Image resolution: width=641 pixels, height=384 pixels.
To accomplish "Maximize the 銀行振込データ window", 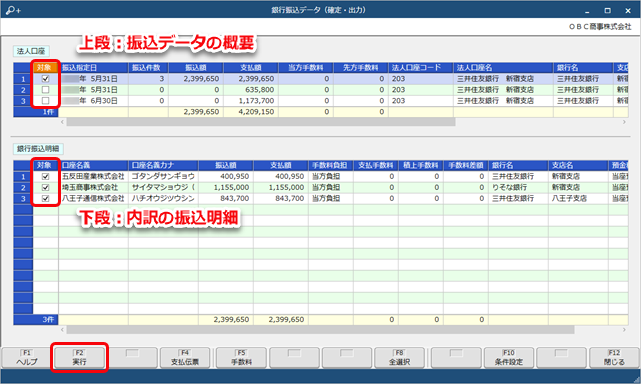I will [607, 10].
